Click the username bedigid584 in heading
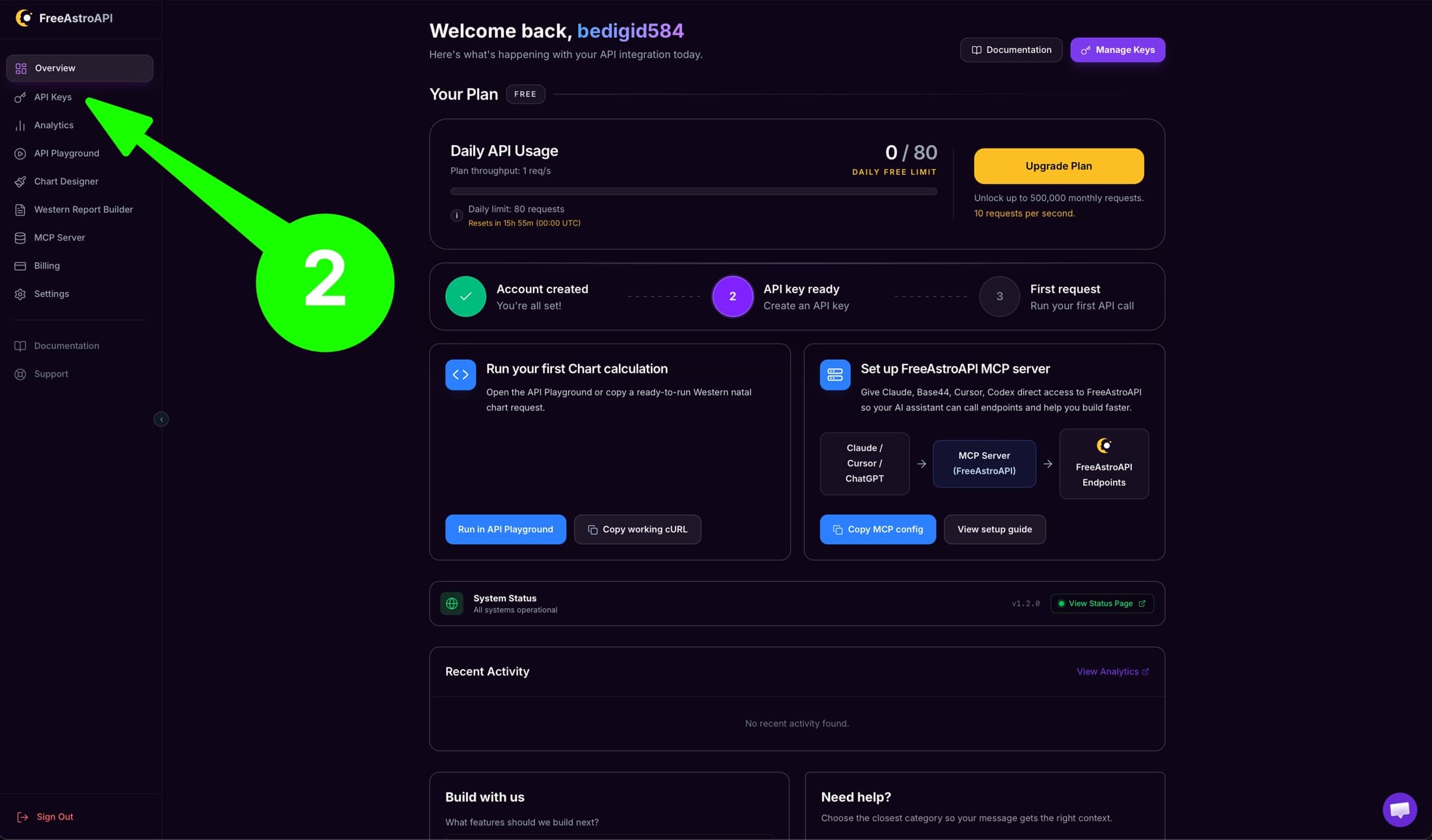The width and height of the screenshot is (1432, 840). pos(630,31)
